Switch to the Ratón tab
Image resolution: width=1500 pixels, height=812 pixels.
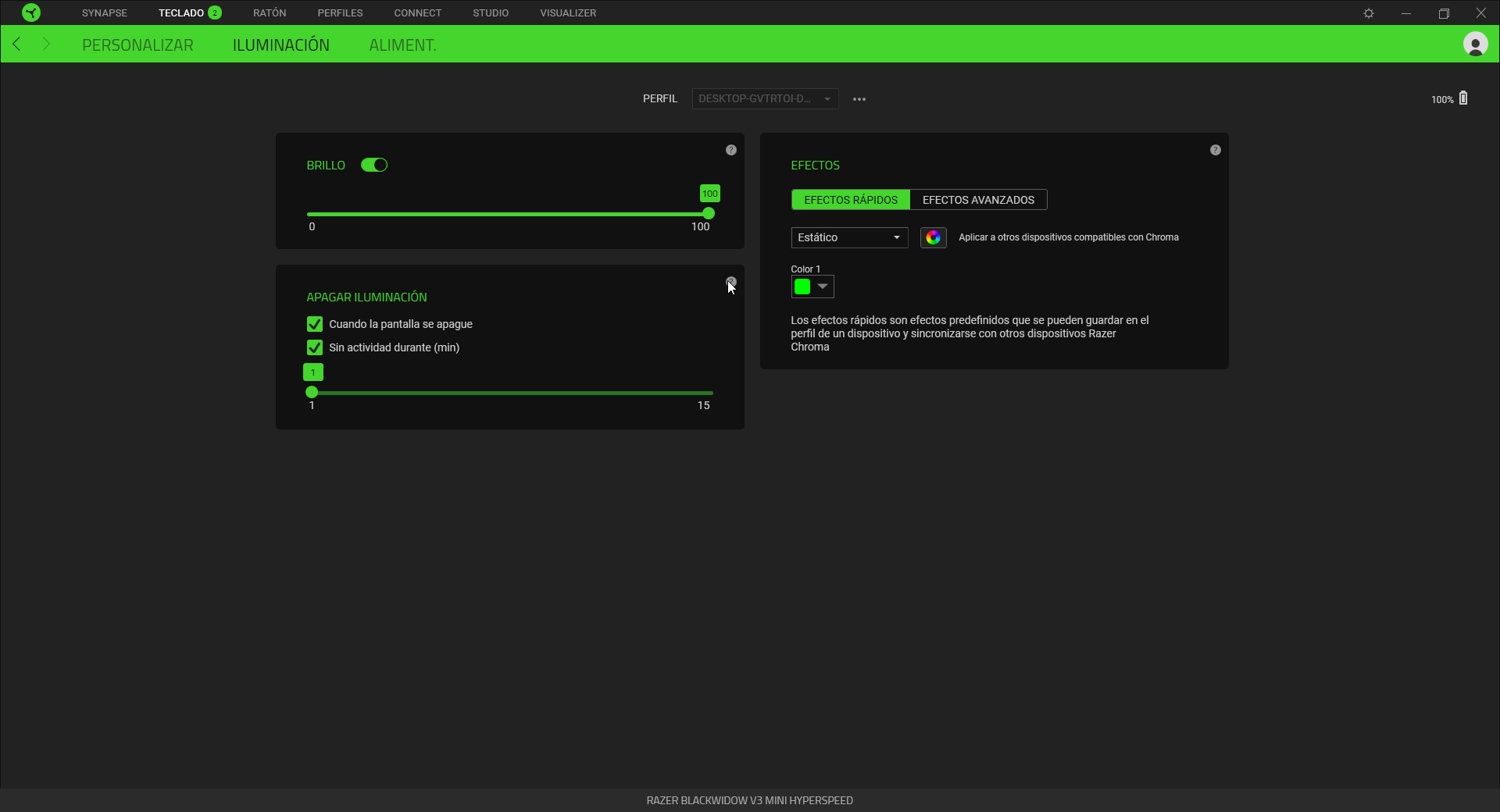270,12
